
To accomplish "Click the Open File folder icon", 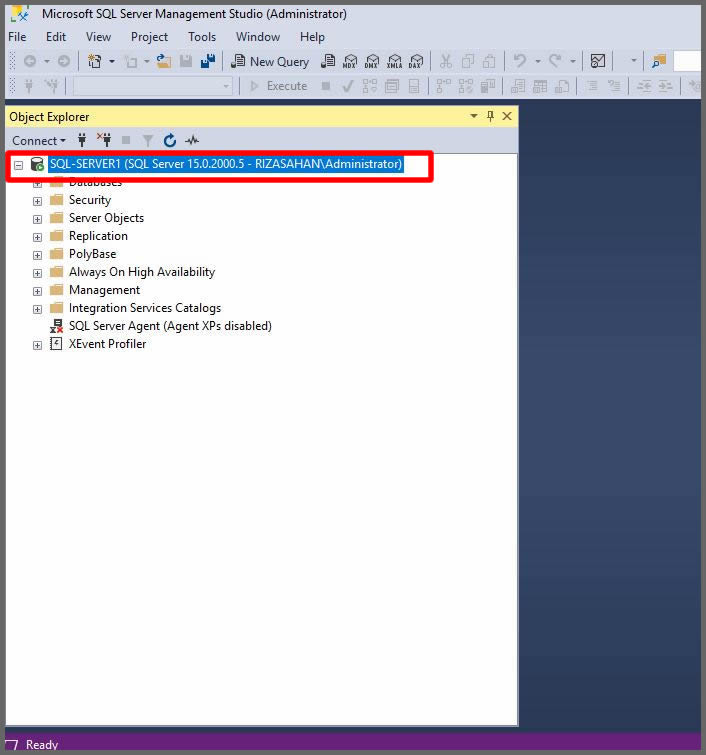I will point(164,62).
